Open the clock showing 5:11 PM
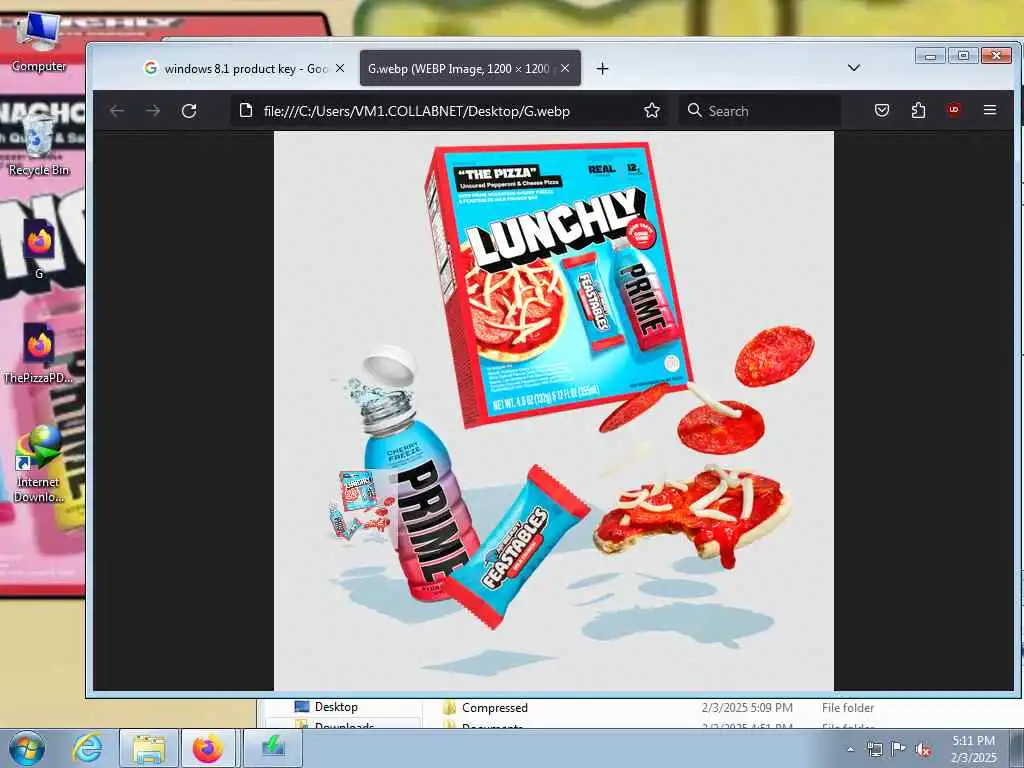Image resolution: width=1024 pixels, height=768 pixels. point(974,749)
